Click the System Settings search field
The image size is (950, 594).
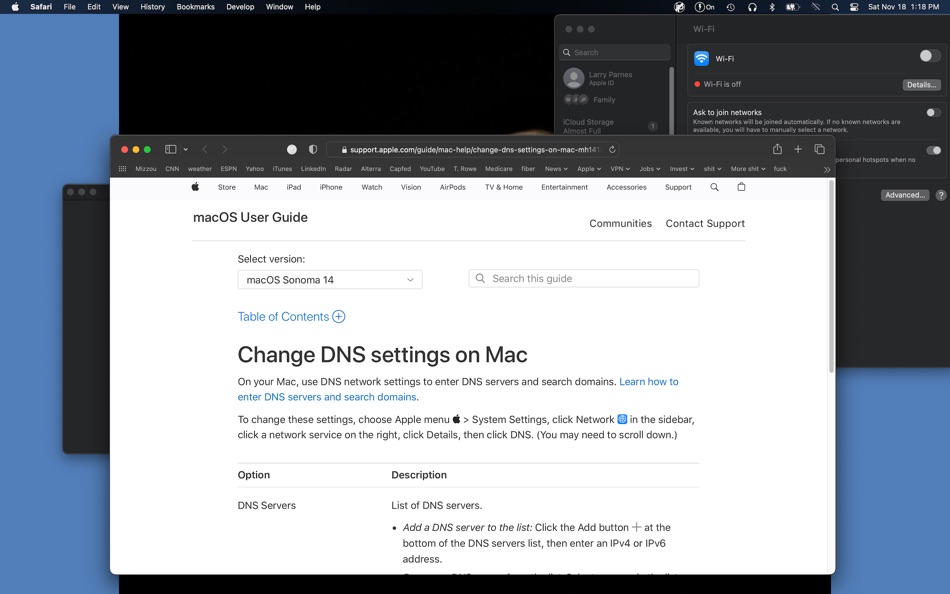(x=614, y=52)
